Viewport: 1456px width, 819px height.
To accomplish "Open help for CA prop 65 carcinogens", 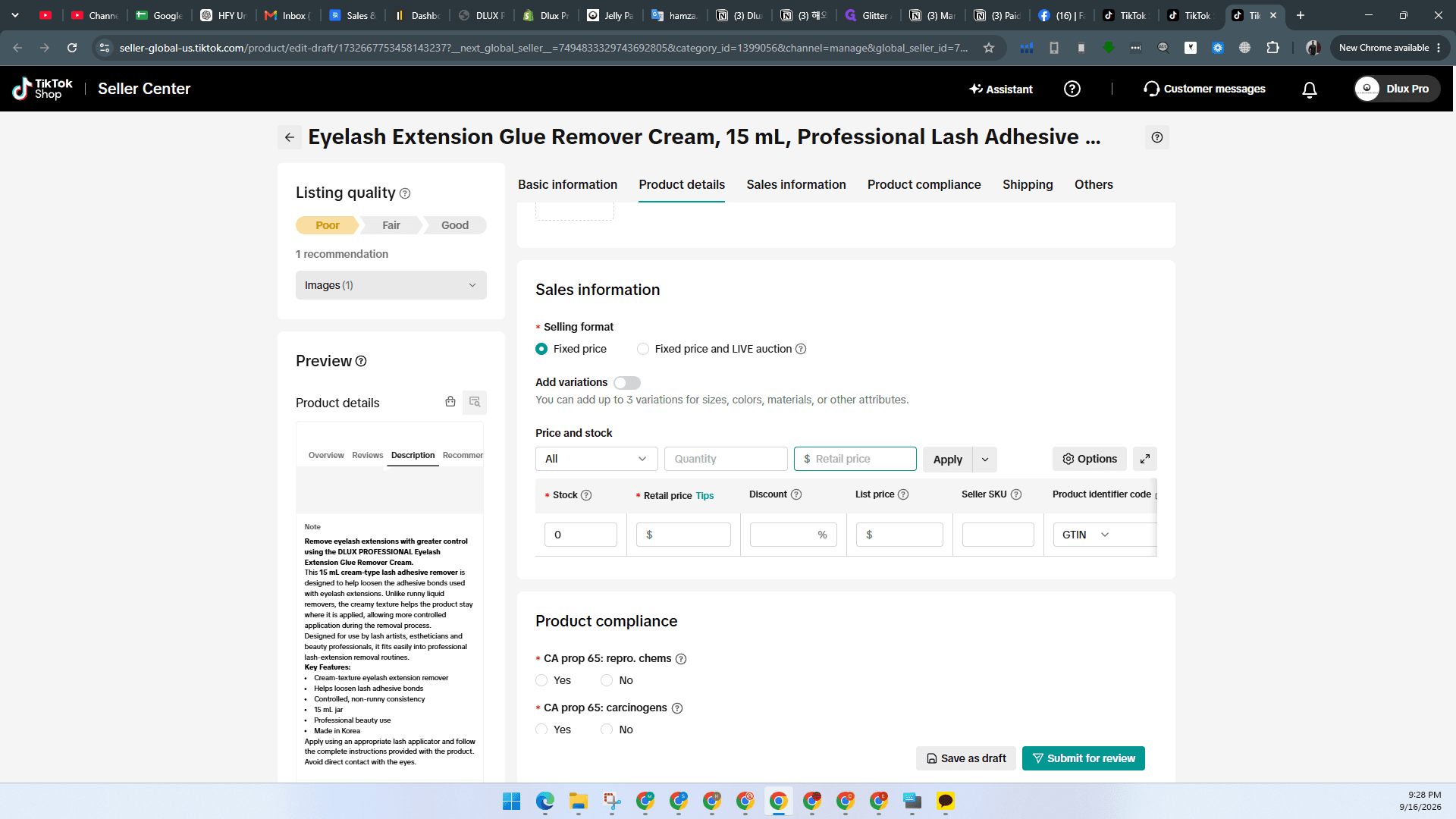I will 677,708.
